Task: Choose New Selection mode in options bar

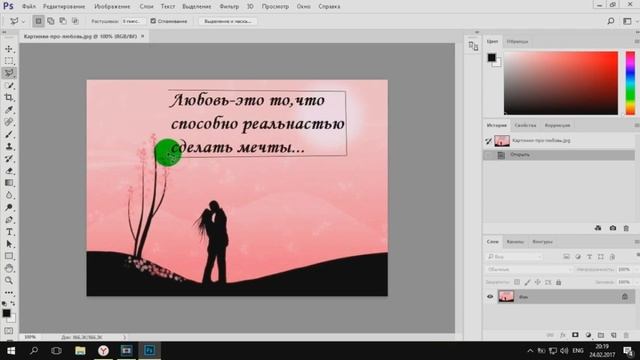Action: (38, 21)
